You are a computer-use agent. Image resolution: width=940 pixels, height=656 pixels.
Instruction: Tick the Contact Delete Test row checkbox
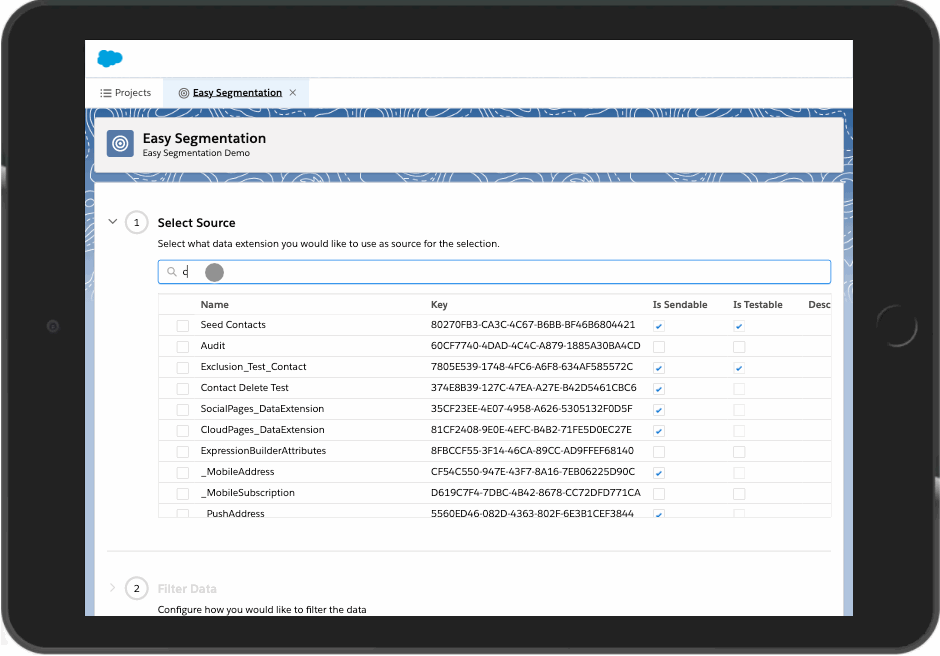coord(182,389)
